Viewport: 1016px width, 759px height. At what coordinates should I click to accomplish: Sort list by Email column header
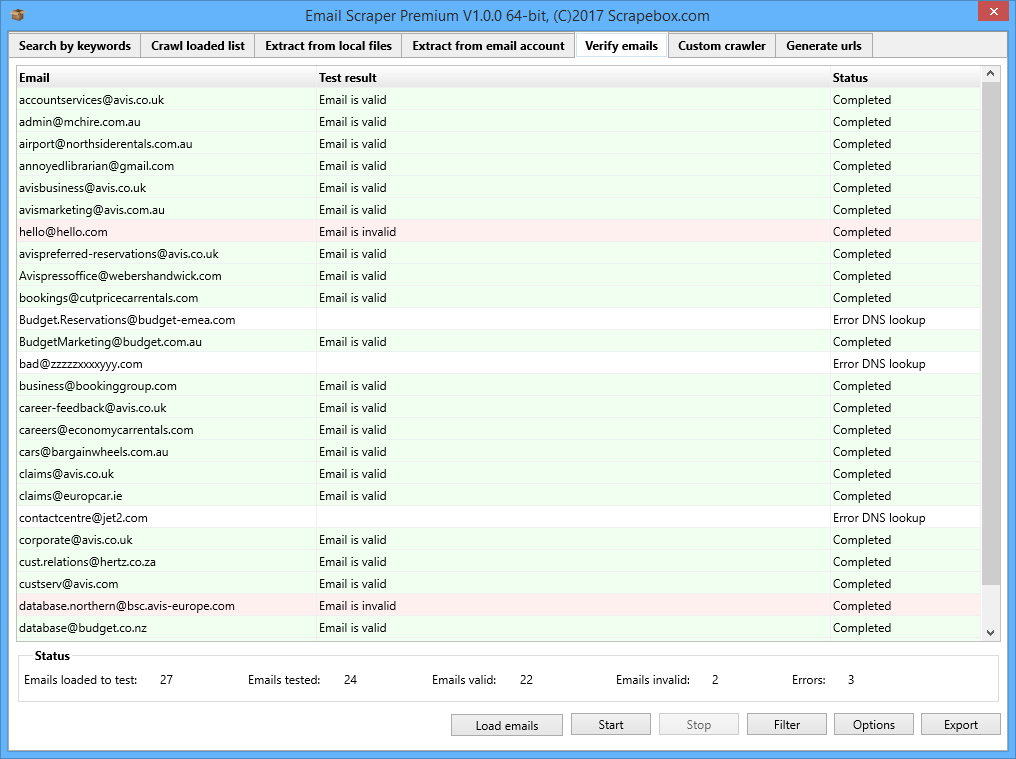[x=165, y=78]
